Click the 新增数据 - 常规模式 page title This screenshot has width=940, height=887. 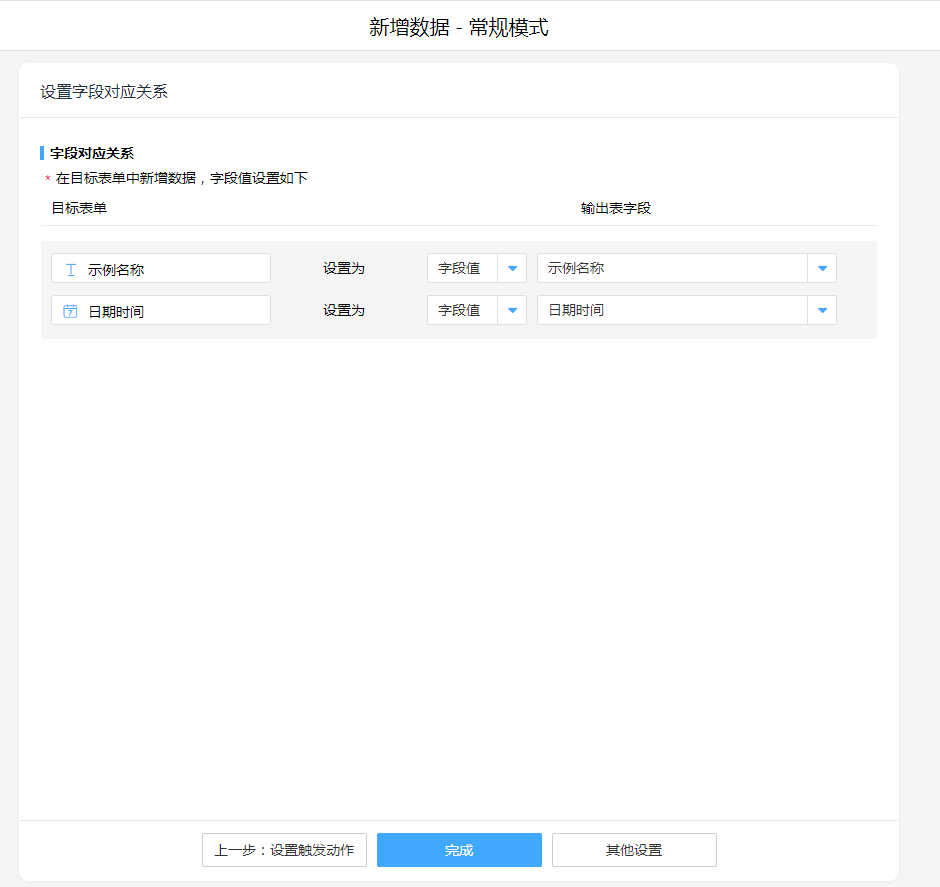(x=459, y=27)
